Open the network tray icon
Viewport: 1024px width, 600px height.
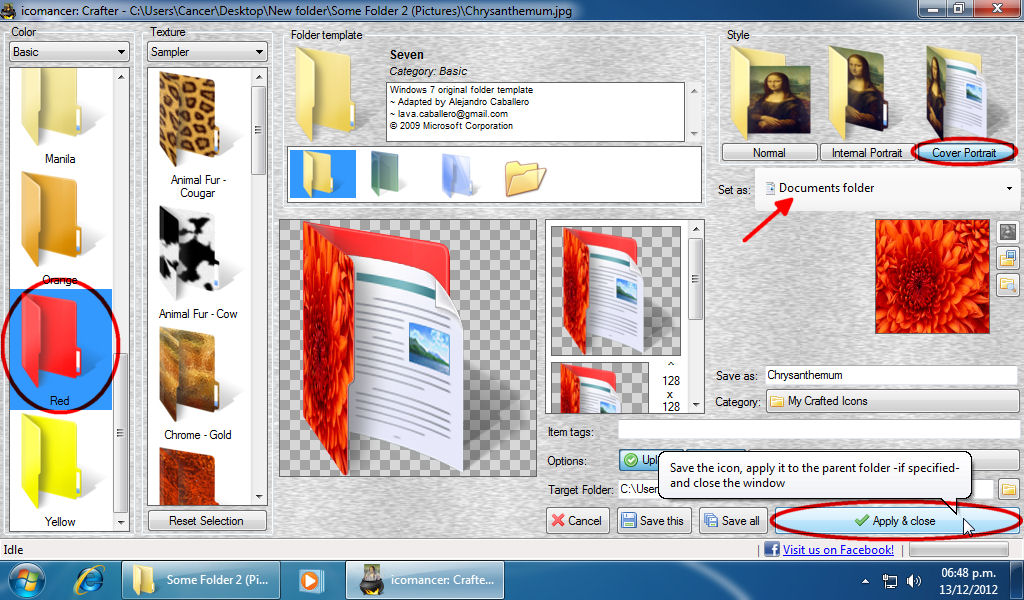pyautogui.click(x=889, y=581)
